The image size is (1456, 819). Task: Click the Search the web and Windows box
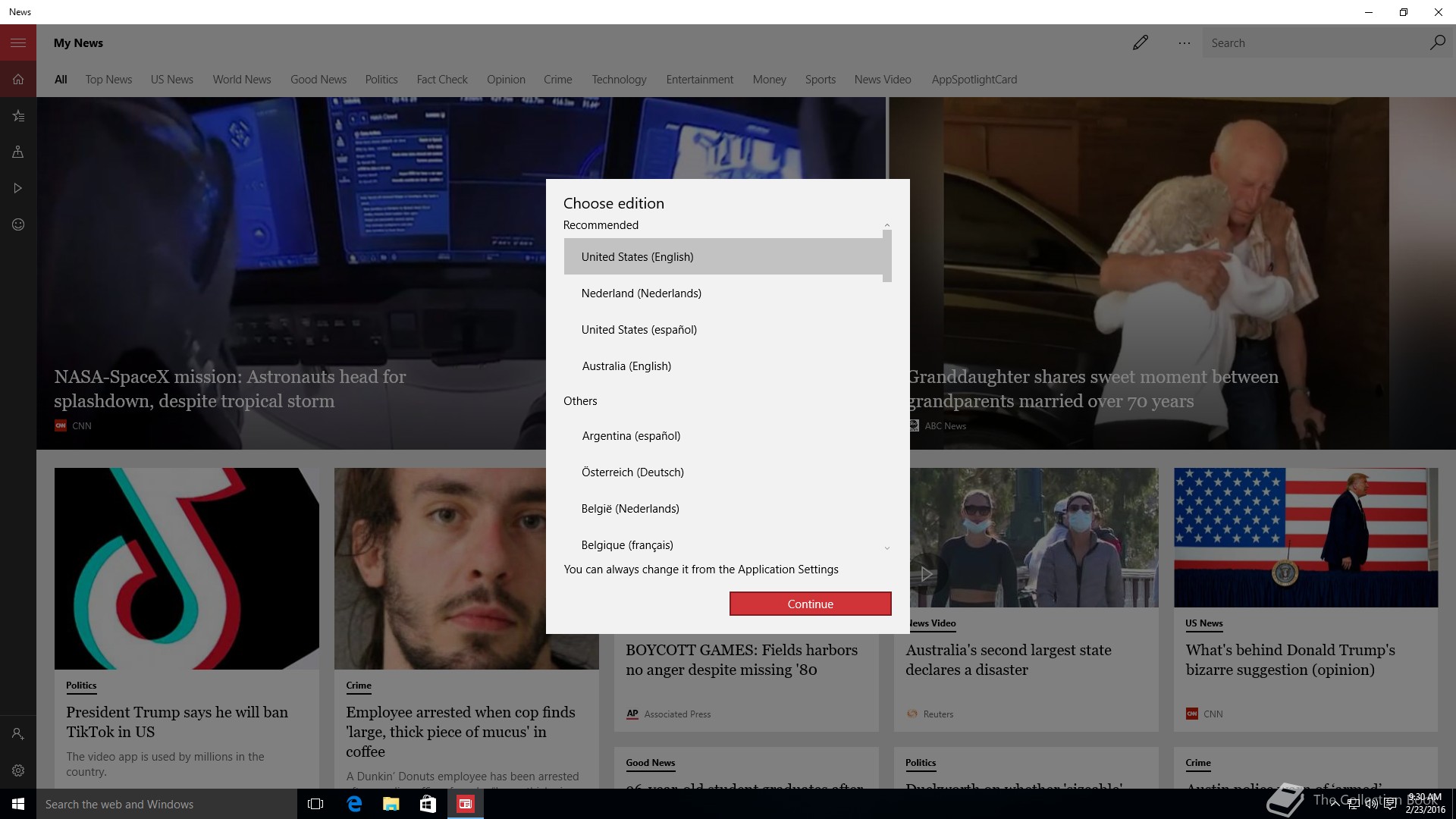(x=167, y=804)
